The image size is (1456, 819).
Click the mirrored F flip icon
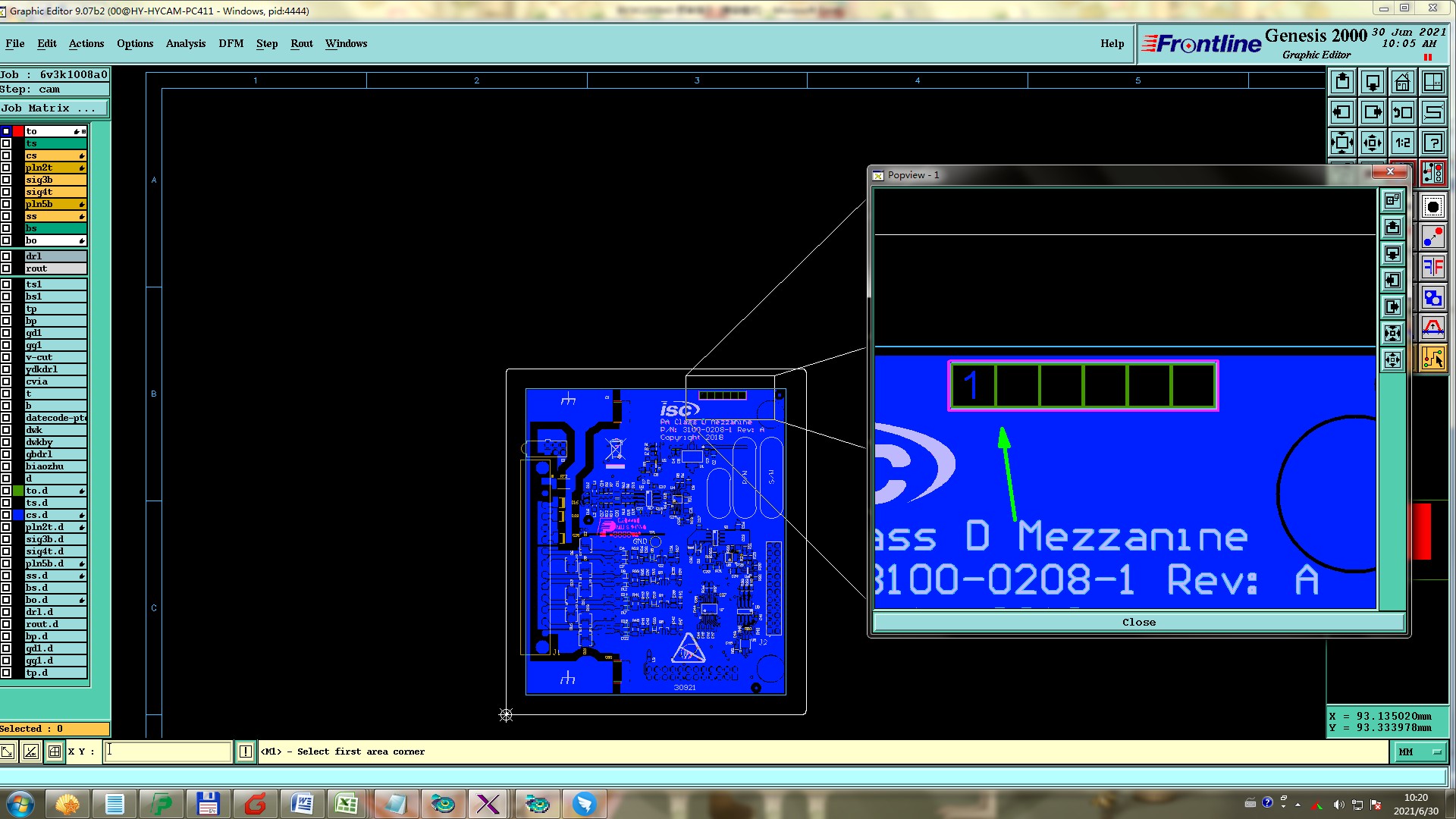coord(1433,267)
